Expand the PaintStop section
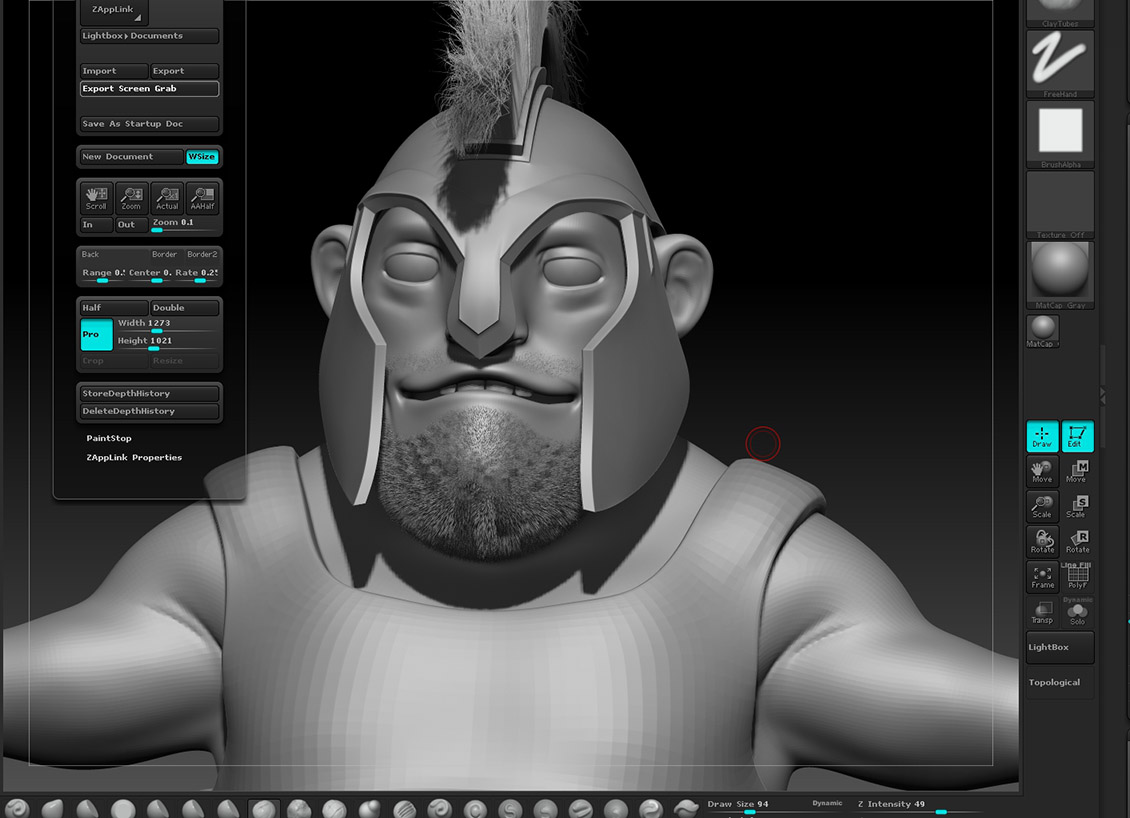The height and width of the screenshot is (818, 1130). [x=110, y=437]
